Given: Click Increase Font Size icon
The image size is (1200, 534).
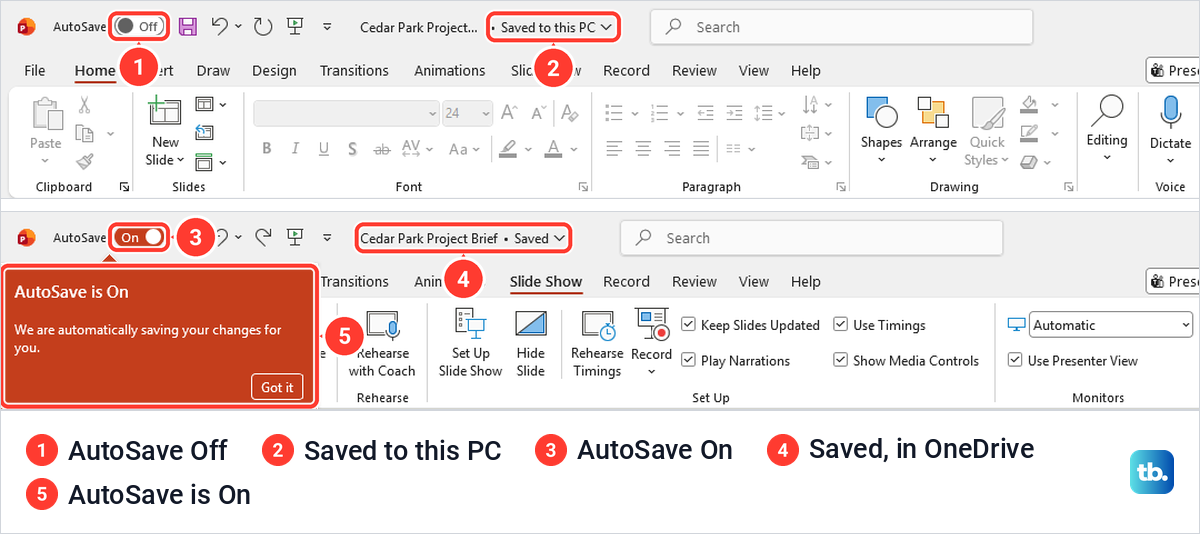Looking at the screenshot, I should pos(509,113).
